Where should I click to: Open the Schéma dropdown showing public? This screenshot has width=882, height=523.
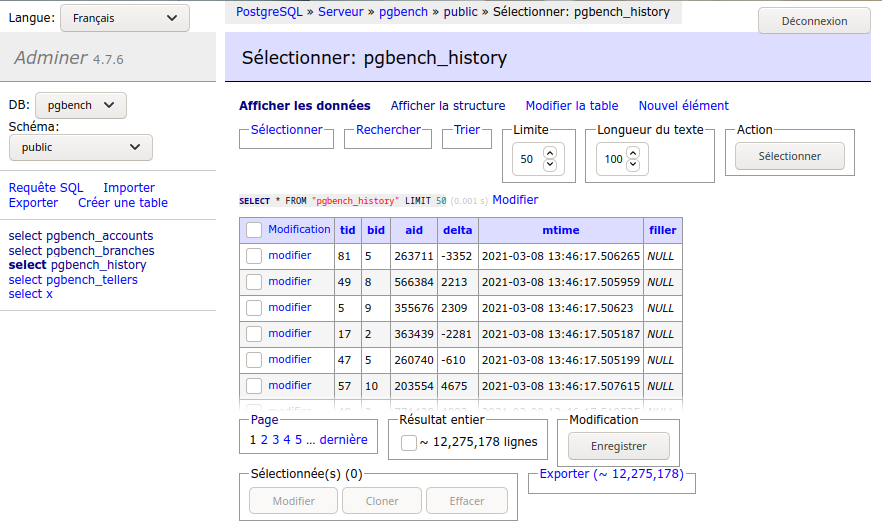81,147
